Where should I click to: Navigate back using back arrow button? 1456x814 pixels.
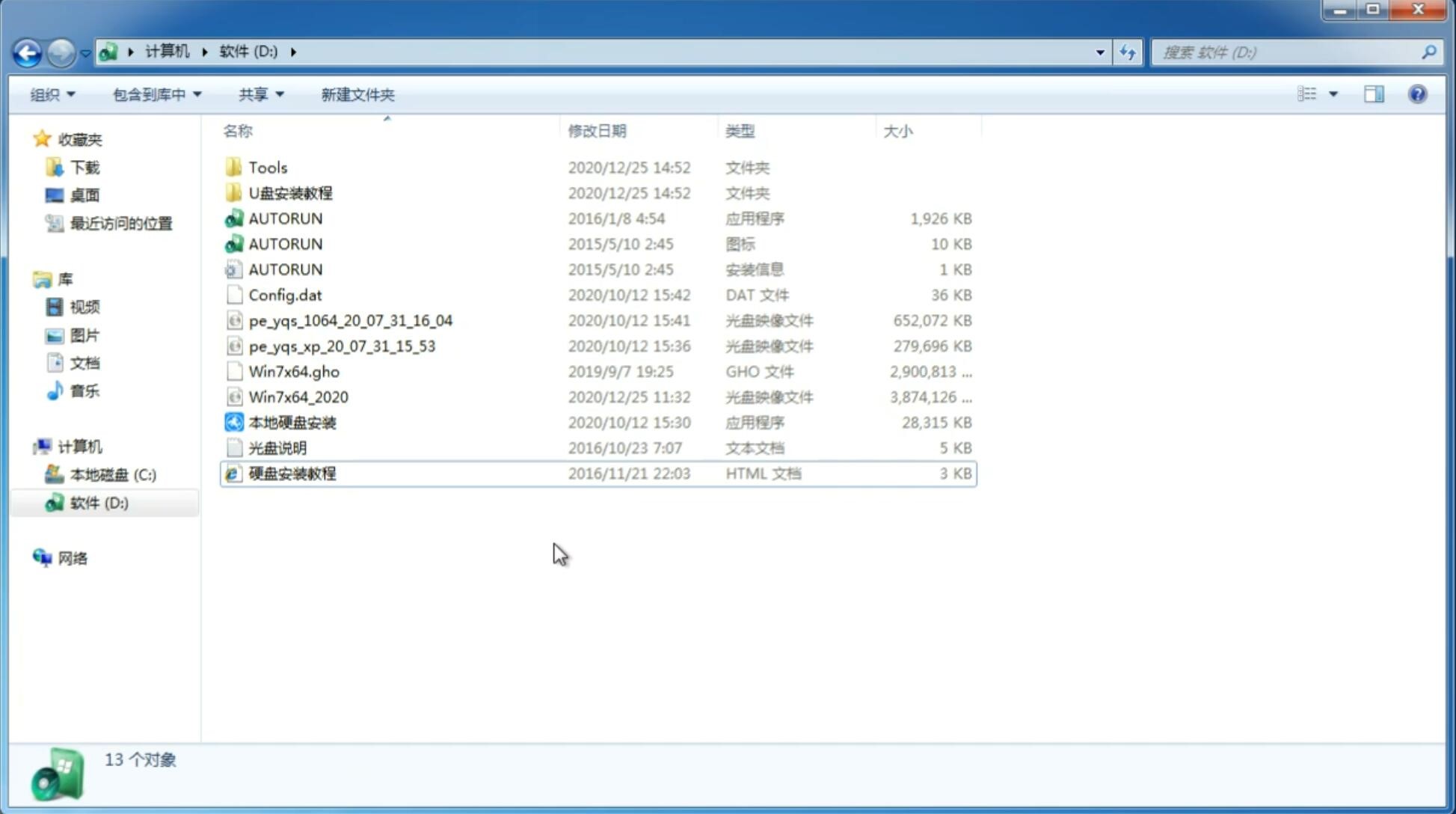(27, 51)
